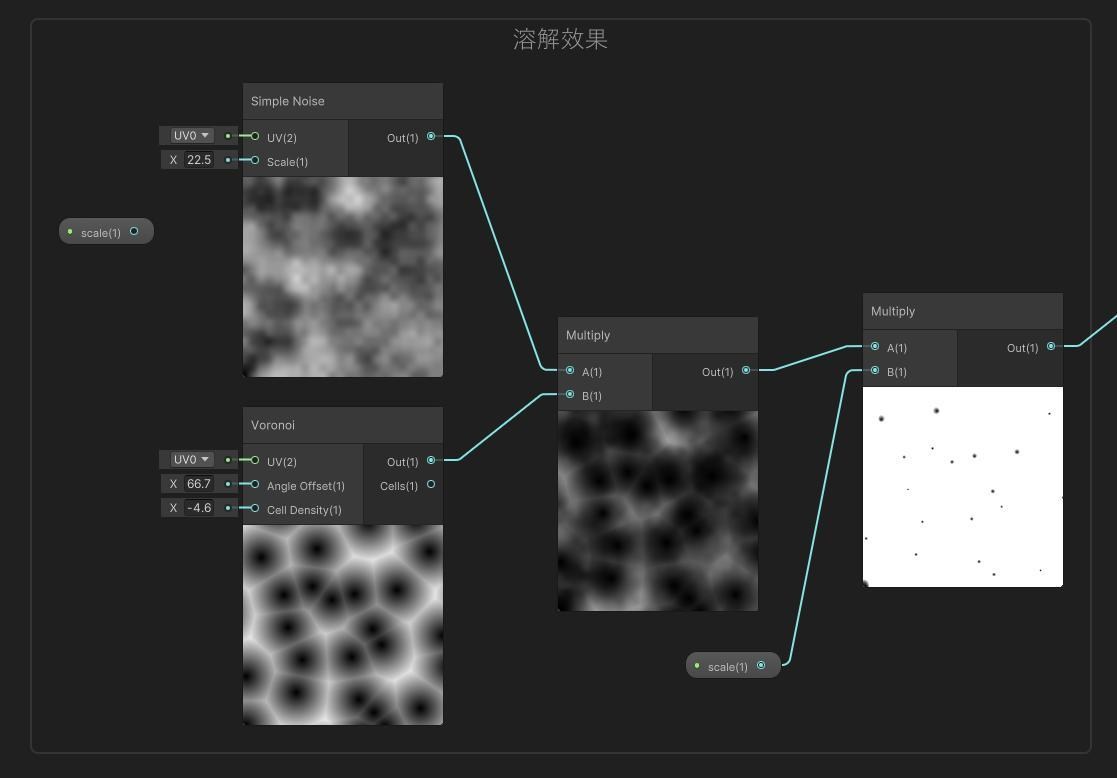The width and height of the screenshot is (1117, 778).
Task: Click the upper scale(1) property node
Action: (x=100, y=231)
